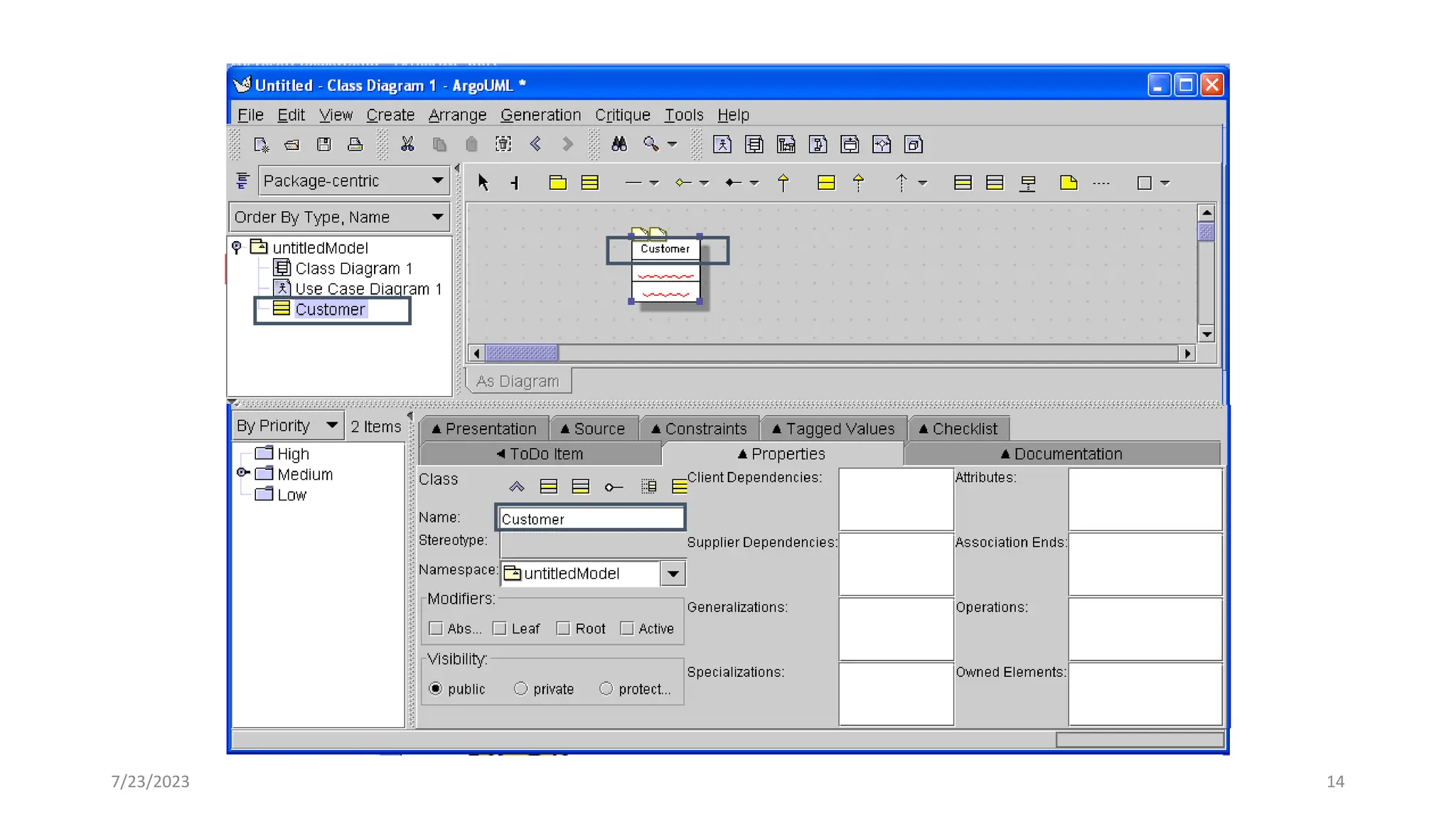Create new Class diagram icon in toolbar

754,145
